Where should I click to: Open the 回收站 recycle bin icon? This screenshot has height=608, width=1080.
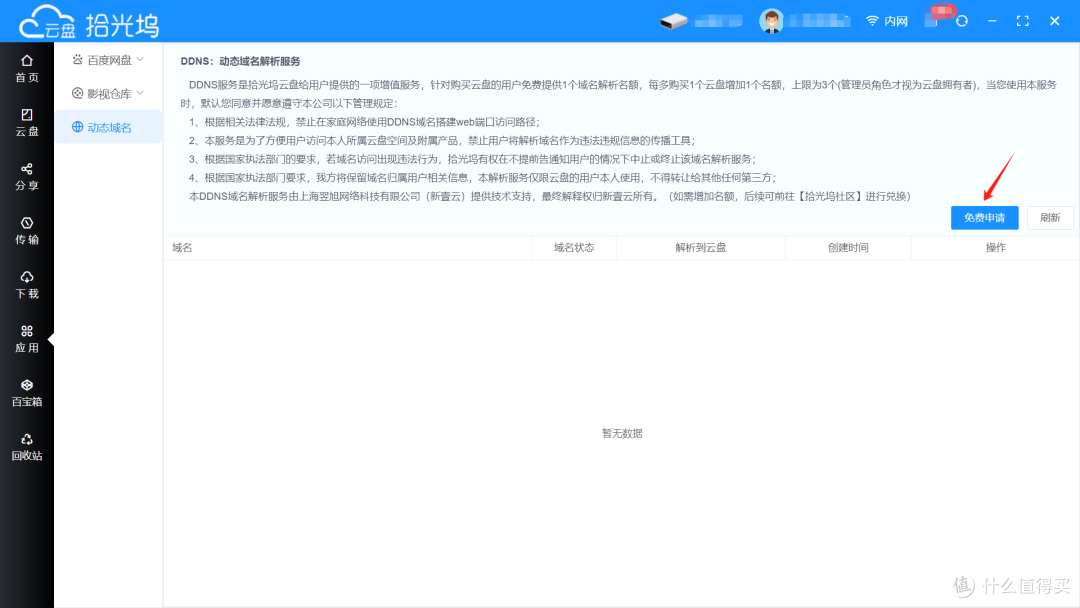pos(27,447)
